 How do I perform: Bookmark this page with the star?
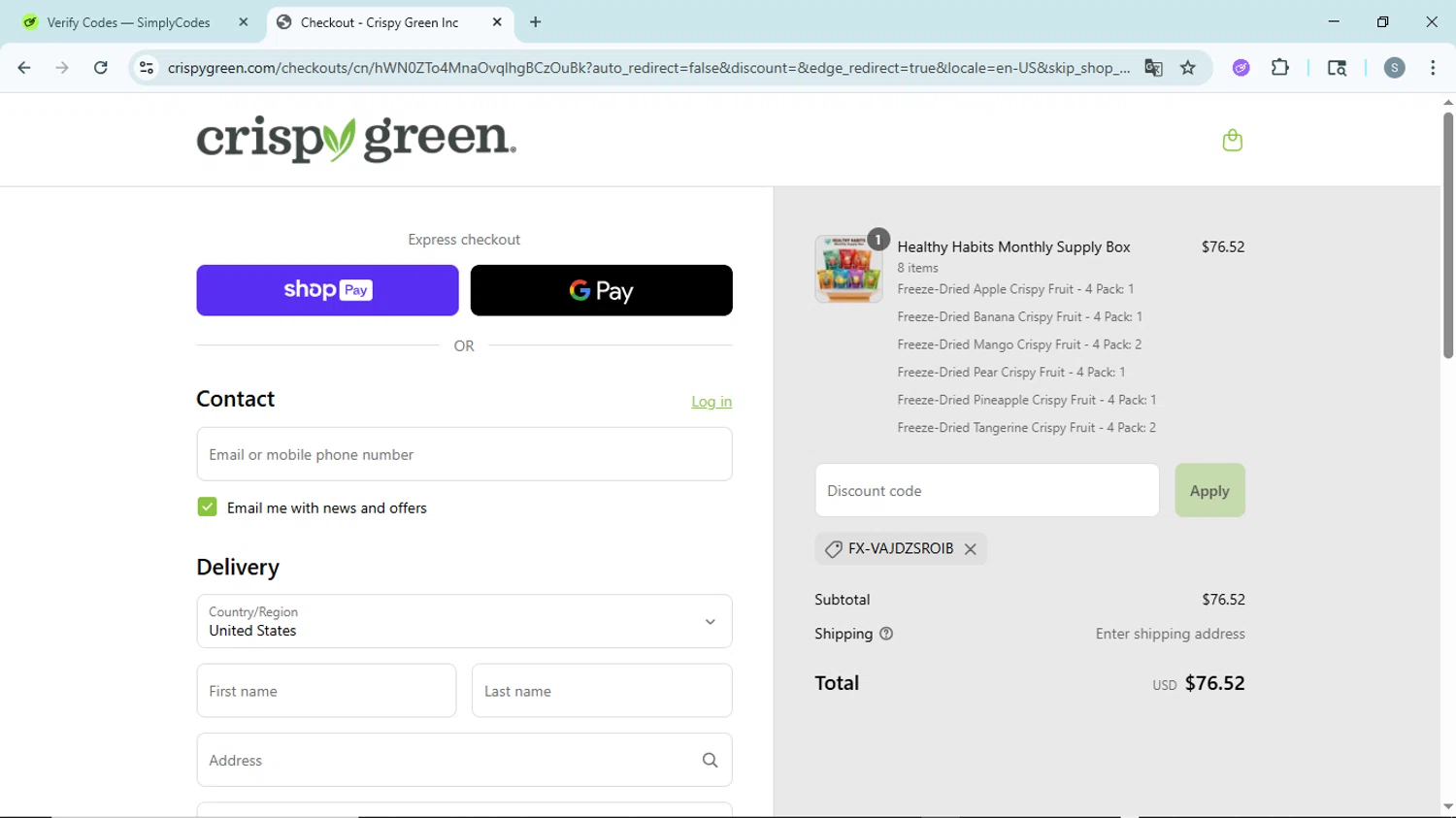pos(1187,68)
